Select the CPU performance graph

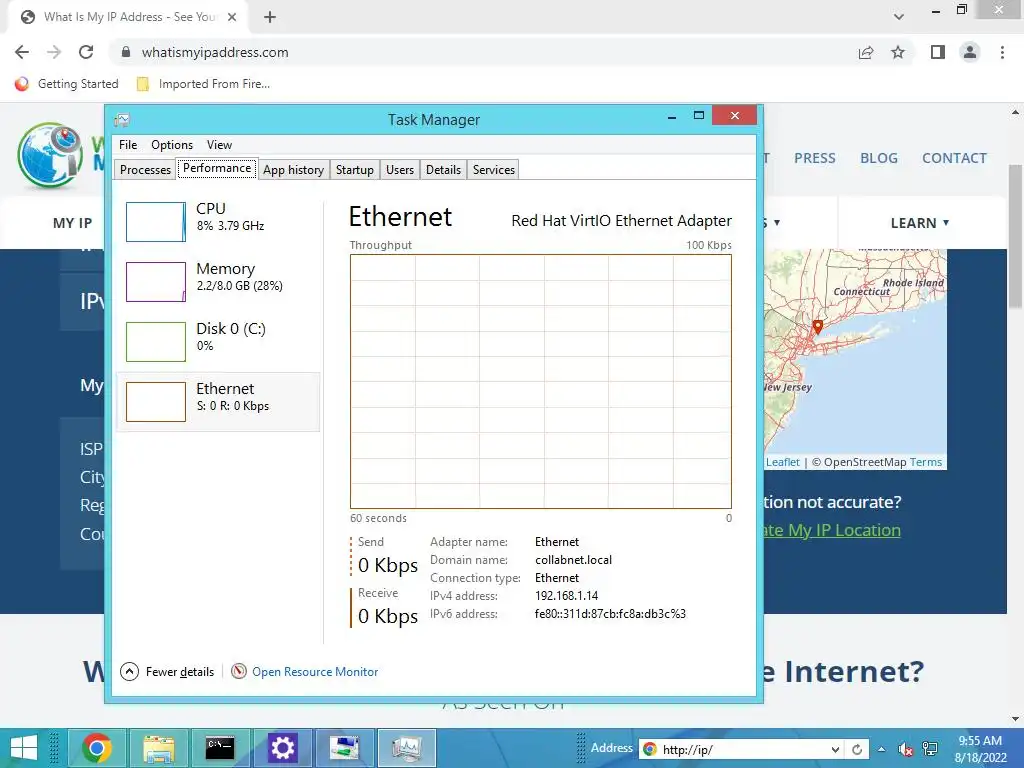155,222
